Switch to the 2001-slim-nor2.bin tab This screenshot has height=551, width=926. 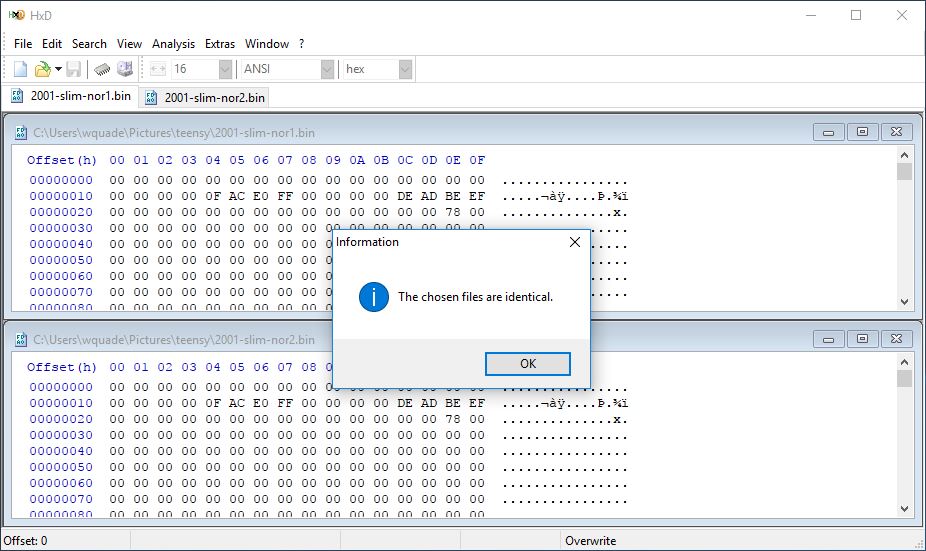point(205,97)
